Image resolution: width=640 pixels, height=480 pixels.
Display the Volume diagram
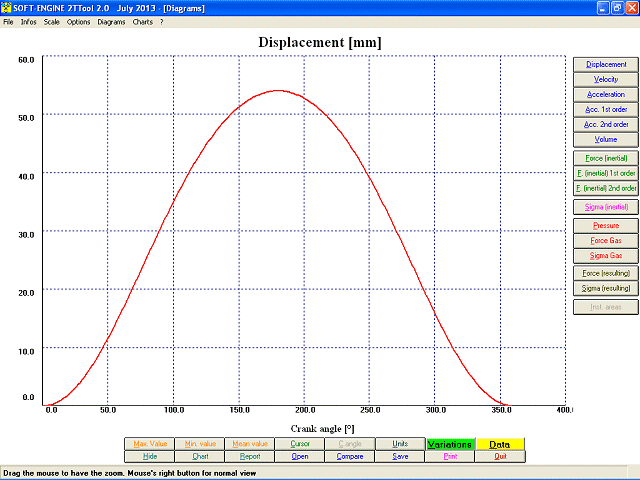coord(605,139)
